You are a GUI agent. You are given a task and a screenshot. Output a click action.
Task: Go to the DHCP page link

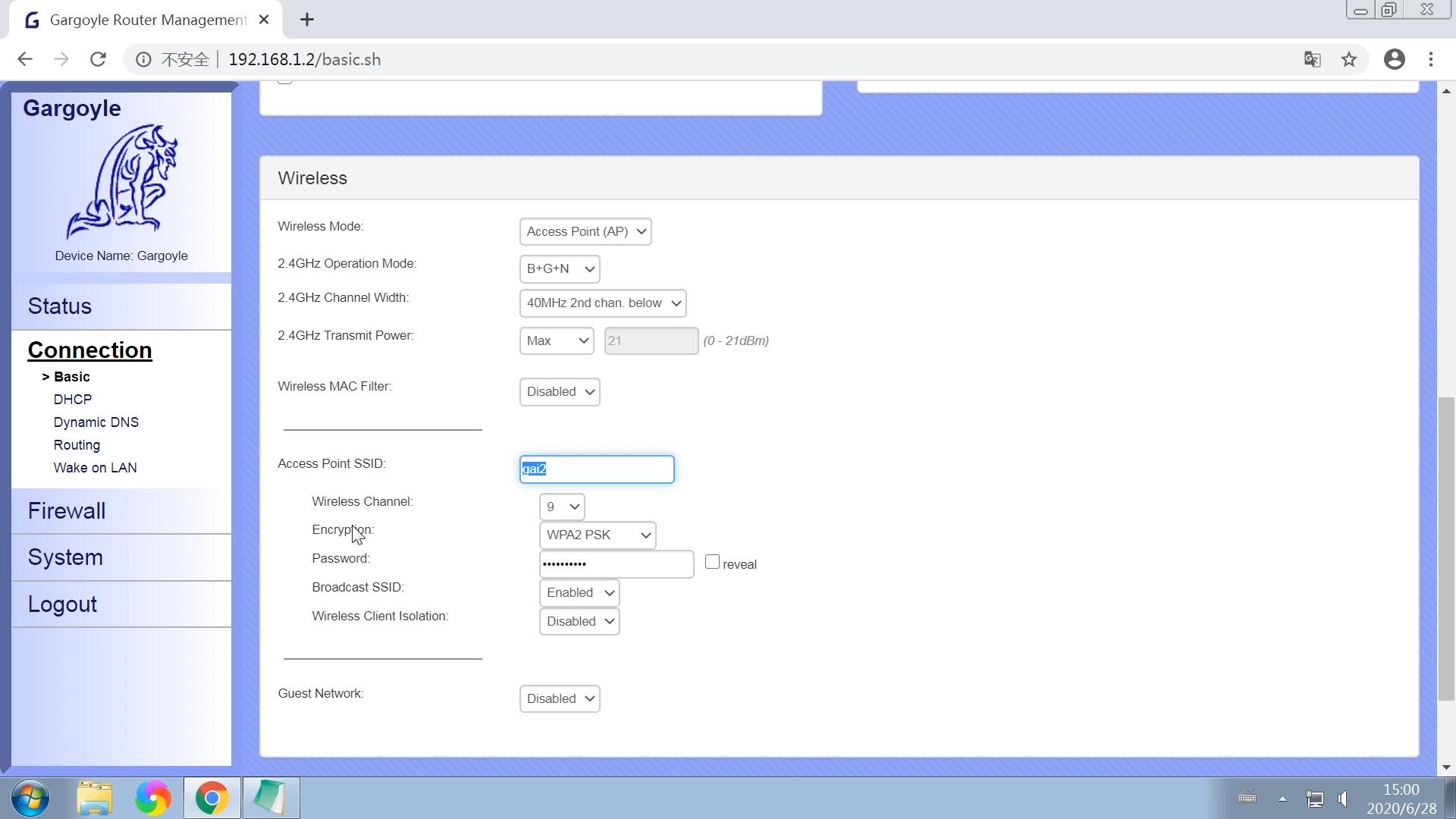pos(73,400)
